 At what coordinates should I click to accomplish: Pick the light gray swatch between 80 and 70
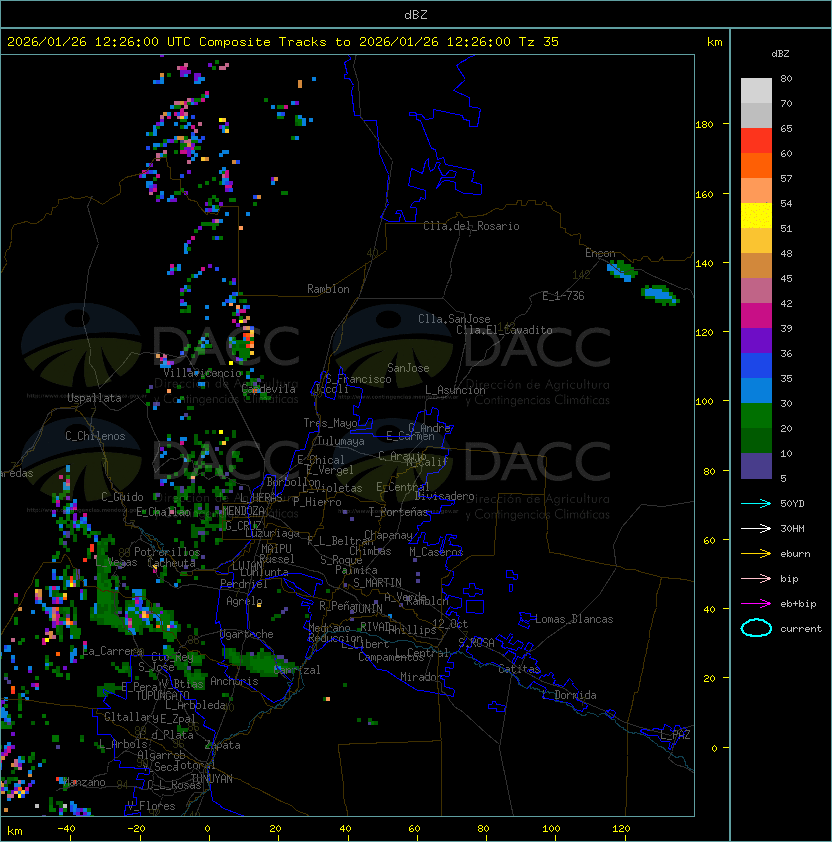click(x=756, y=90)
